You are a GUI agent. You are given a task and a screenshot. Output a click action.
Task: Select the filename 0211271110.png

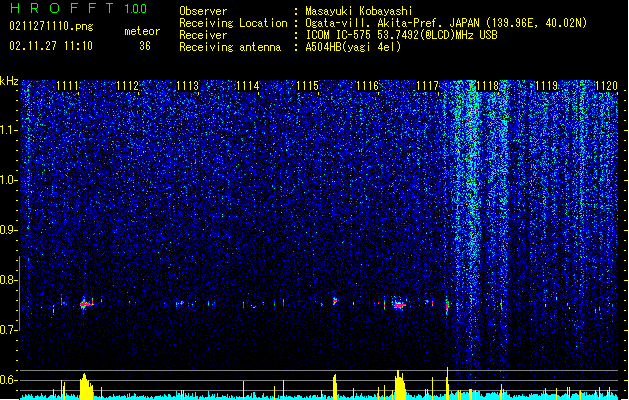[51, 26]
